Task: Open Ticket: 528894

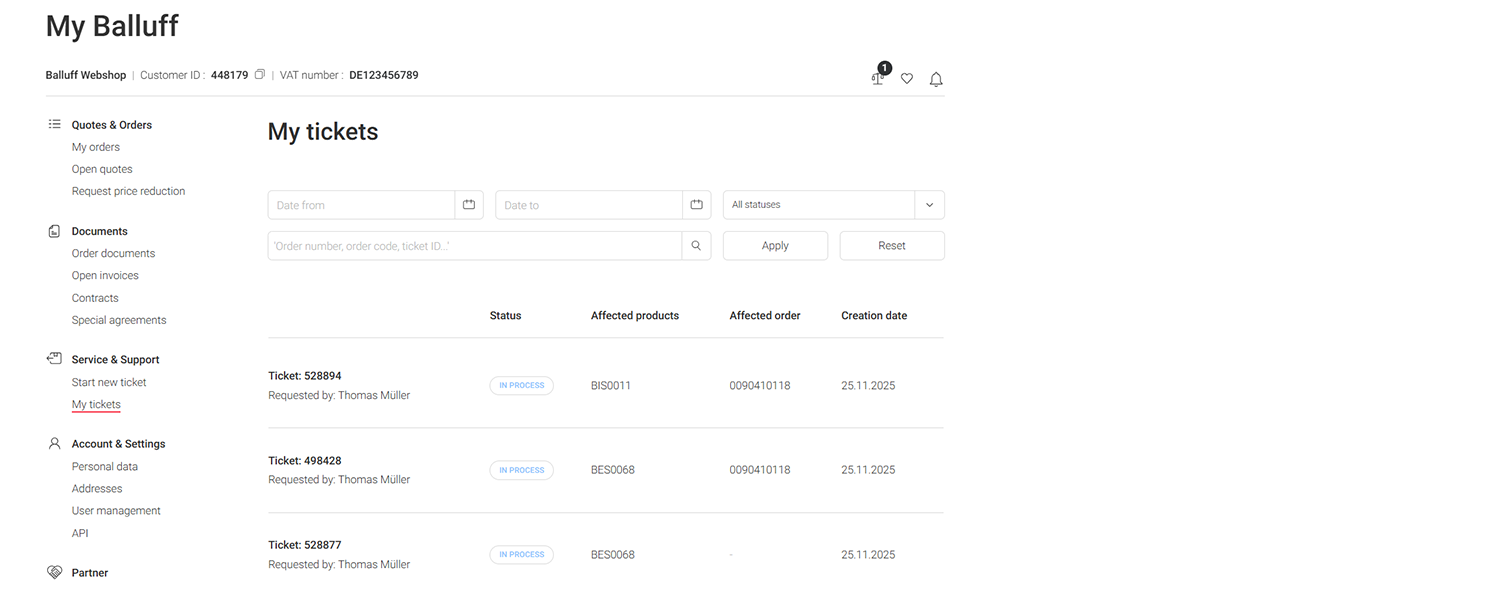Action: click(305, 376)
